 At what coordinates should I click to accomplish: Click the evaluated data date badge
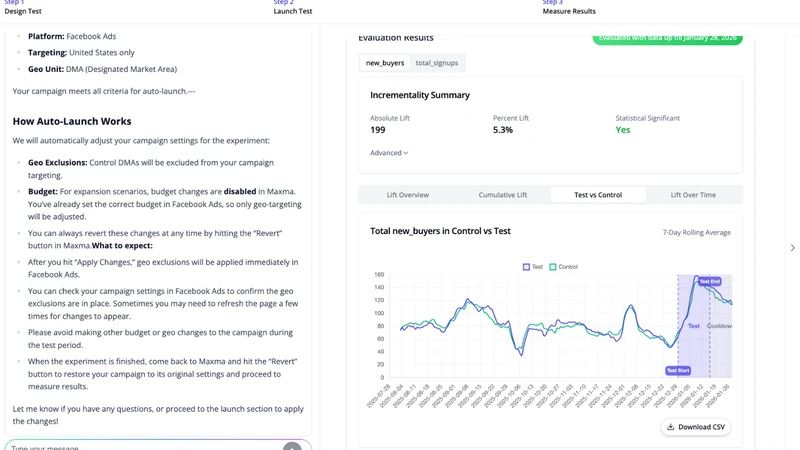tap(667, 39)
